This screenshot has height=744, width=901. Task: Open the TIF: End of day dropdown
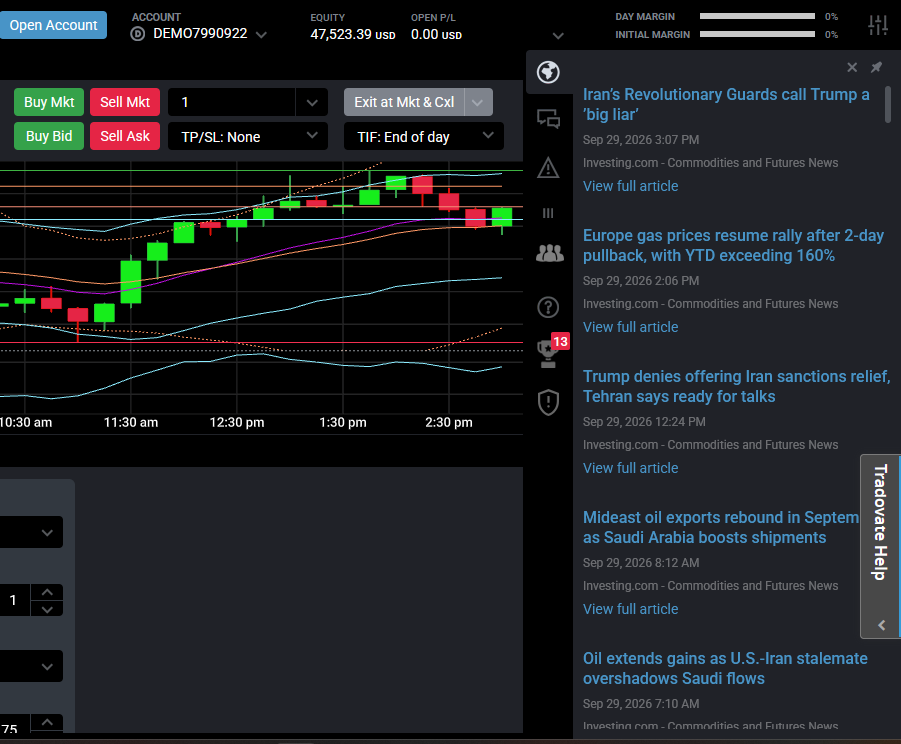pos(423,137)
